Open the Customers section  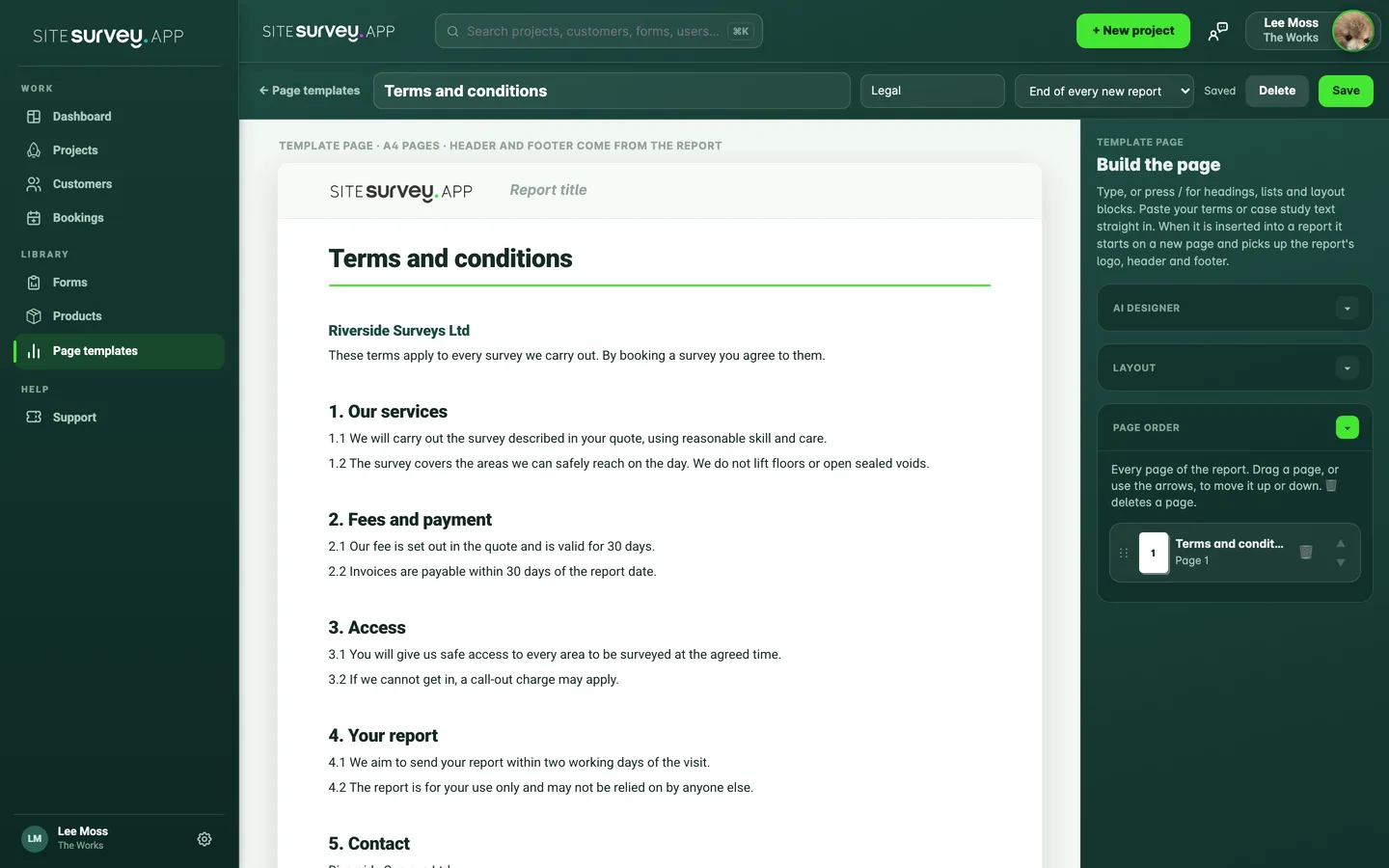coord(120,184)
